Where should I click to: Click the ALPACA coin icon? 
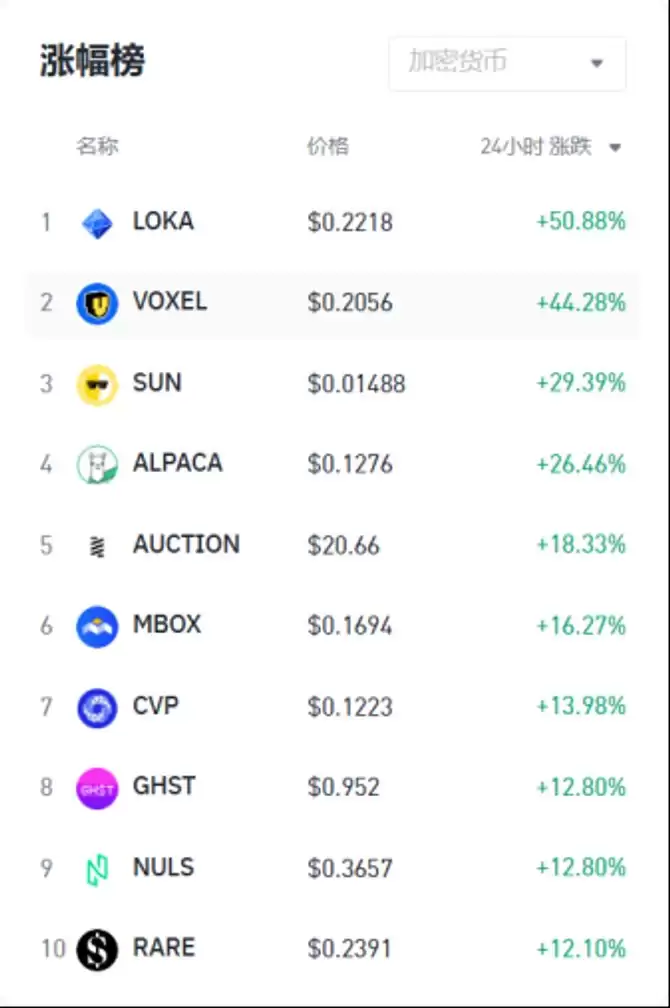point(97,464)
